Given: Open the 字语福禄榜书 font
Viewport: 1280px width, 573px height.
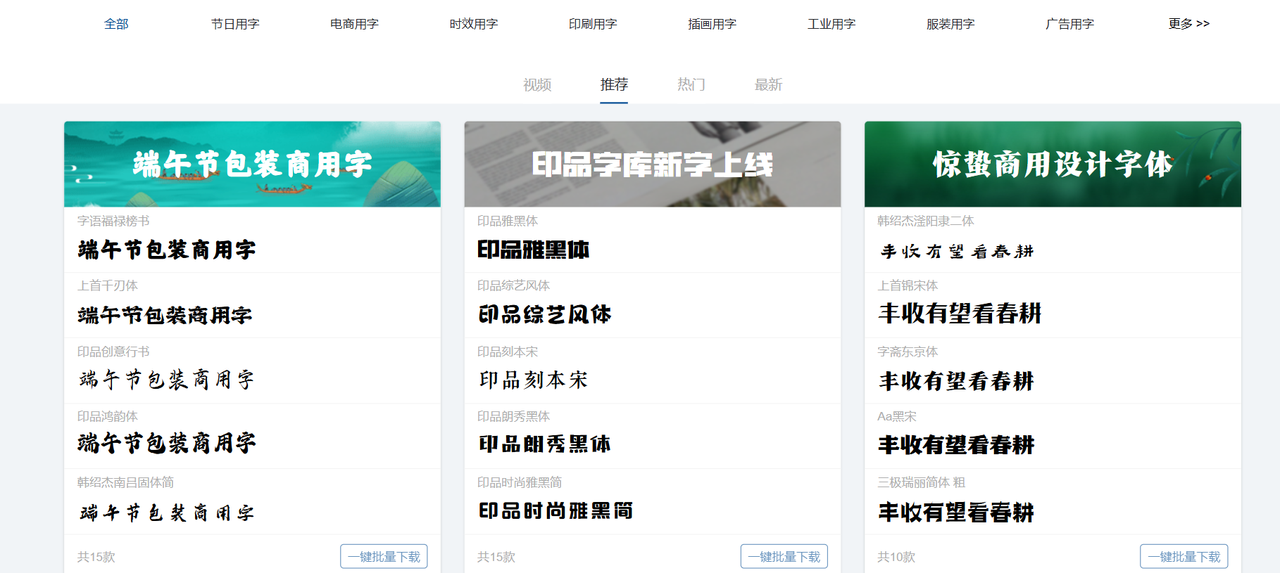Looking at the screenshot, I should 166,249.
